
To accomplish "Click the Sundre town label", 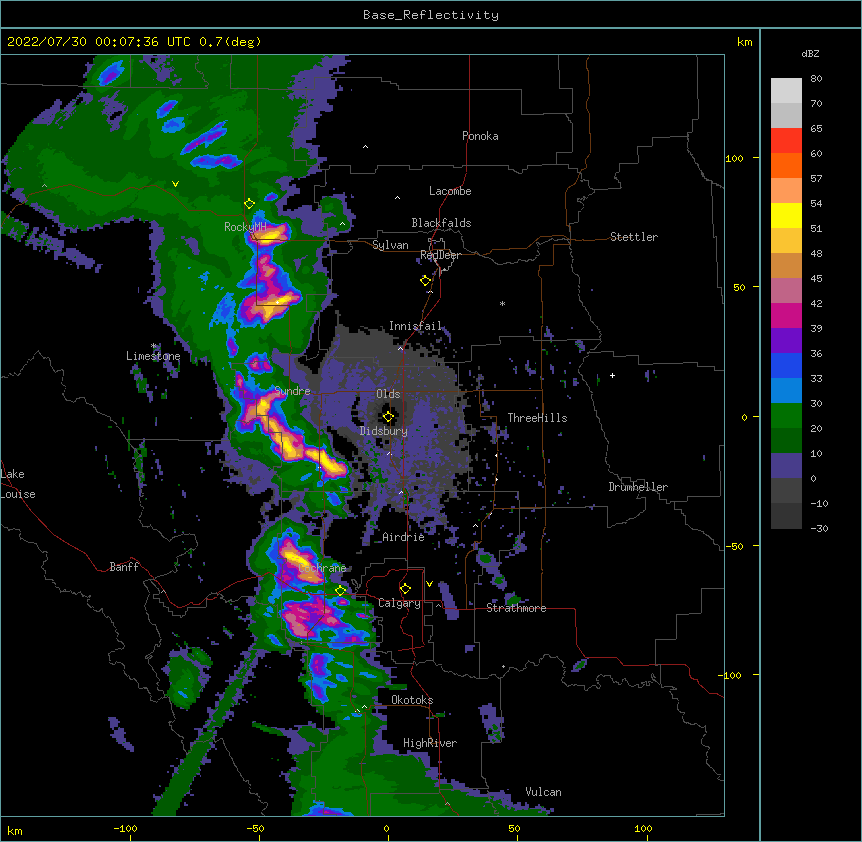I will click(292, 391).
